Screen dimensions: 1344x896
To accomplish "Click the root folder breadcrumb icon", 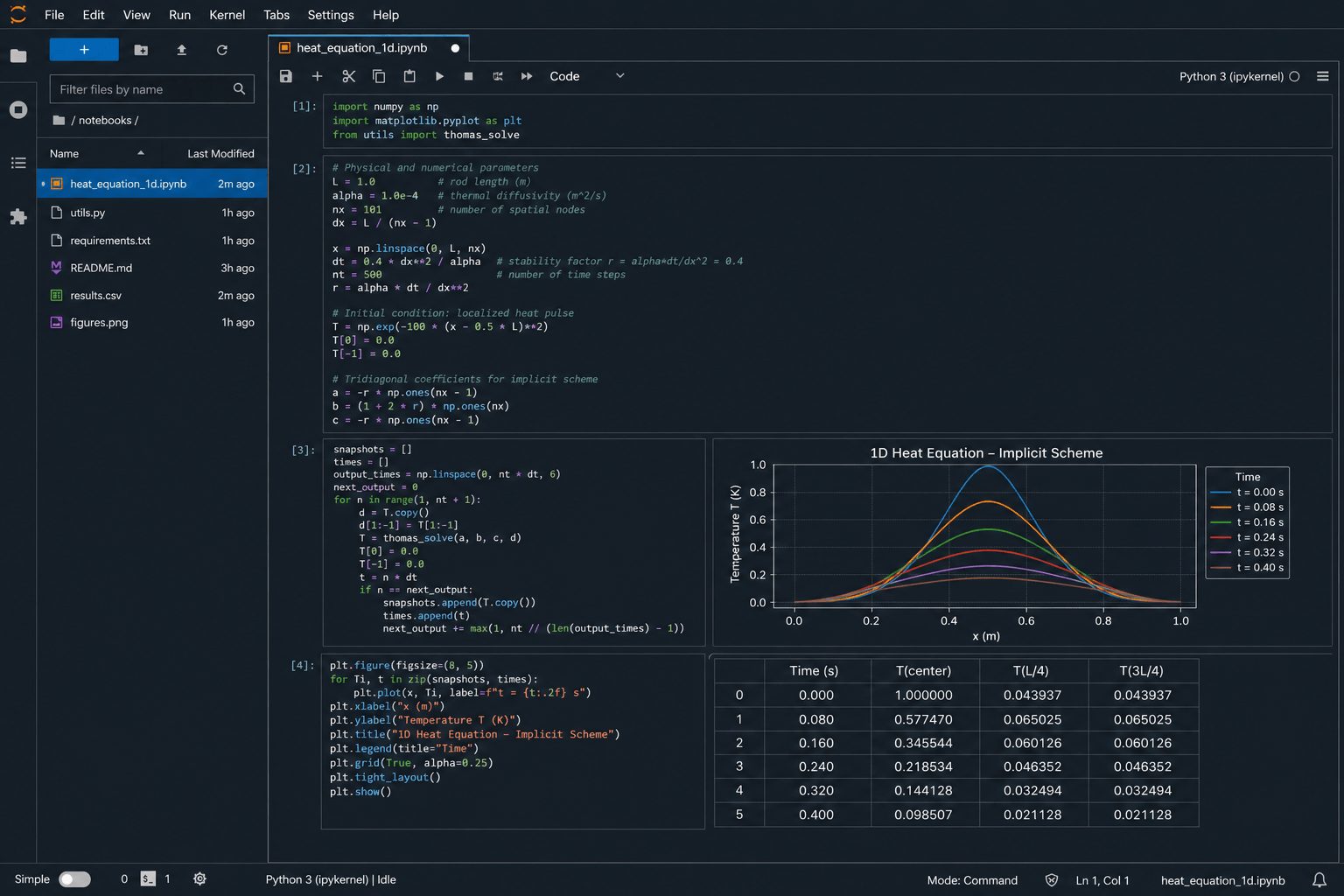I will [59, 121].
